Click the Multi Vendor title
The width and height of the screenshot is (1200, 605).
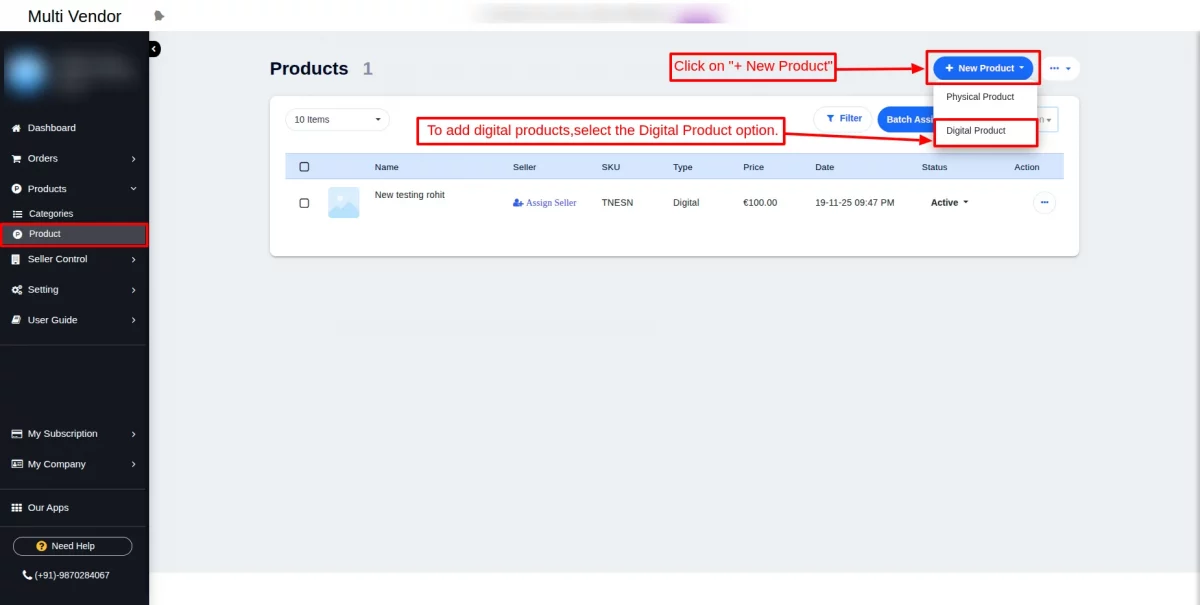(75, 16)
